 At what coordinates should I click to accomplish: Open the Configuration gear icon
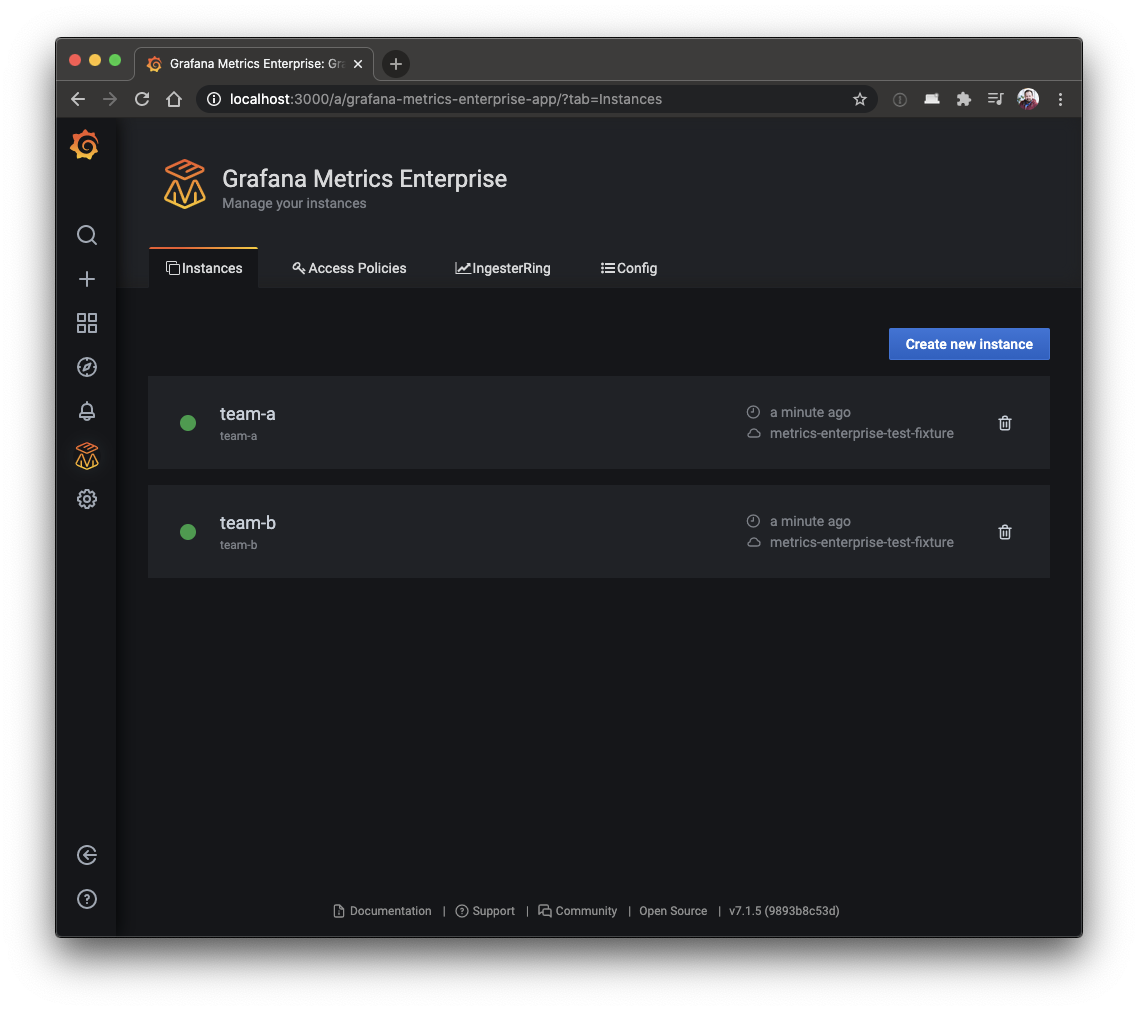tap(87, 499)
